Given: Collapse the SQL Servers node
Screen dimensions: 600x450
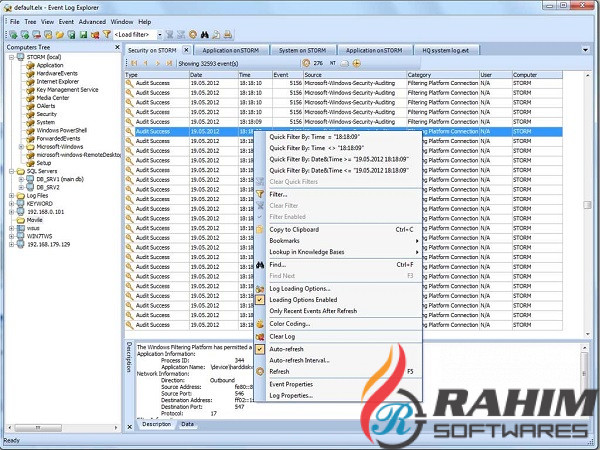Looking at the screenshot, I should coord(11,171).
